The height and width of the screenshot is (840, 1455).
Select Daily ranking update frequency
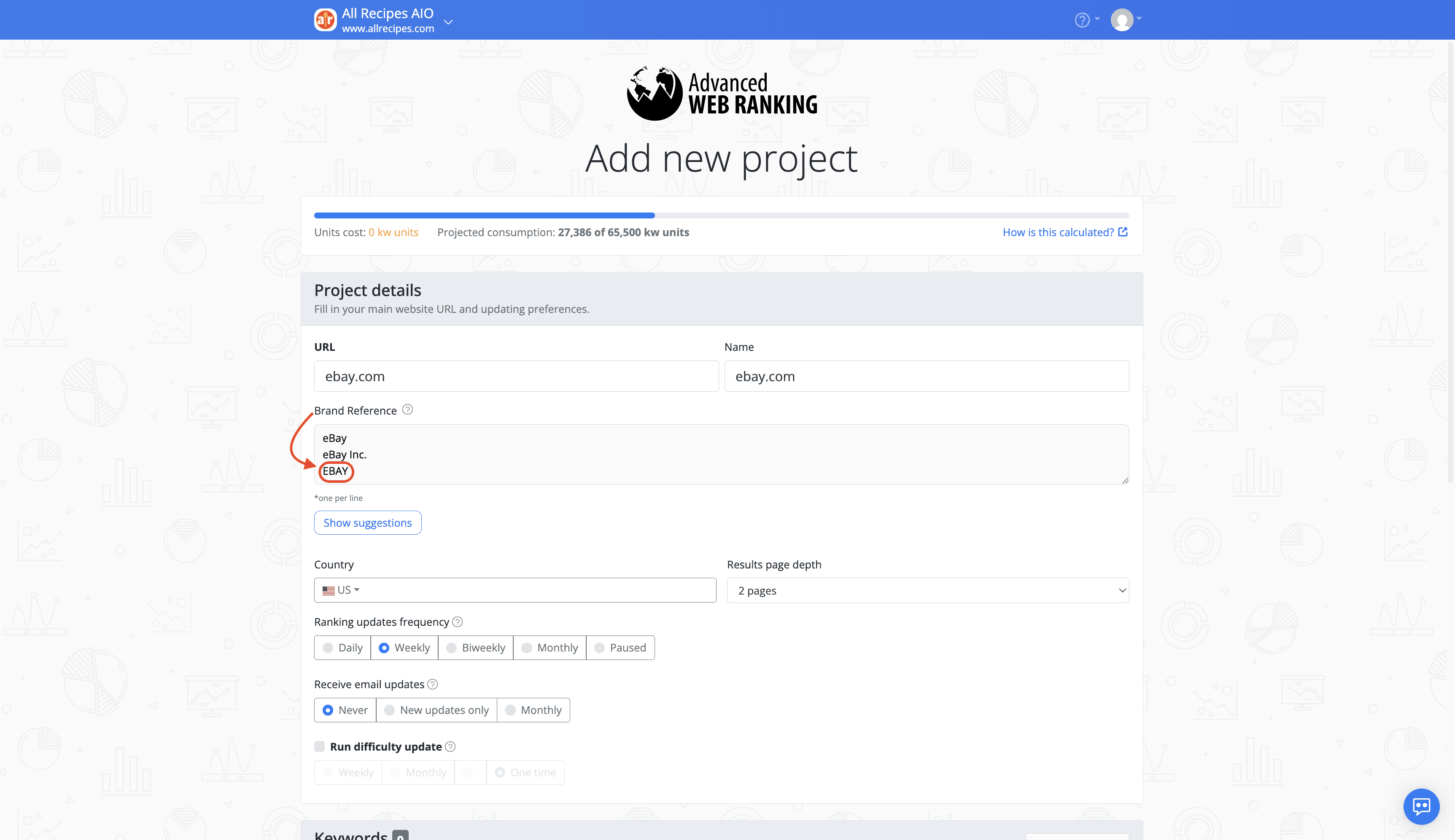343,648
